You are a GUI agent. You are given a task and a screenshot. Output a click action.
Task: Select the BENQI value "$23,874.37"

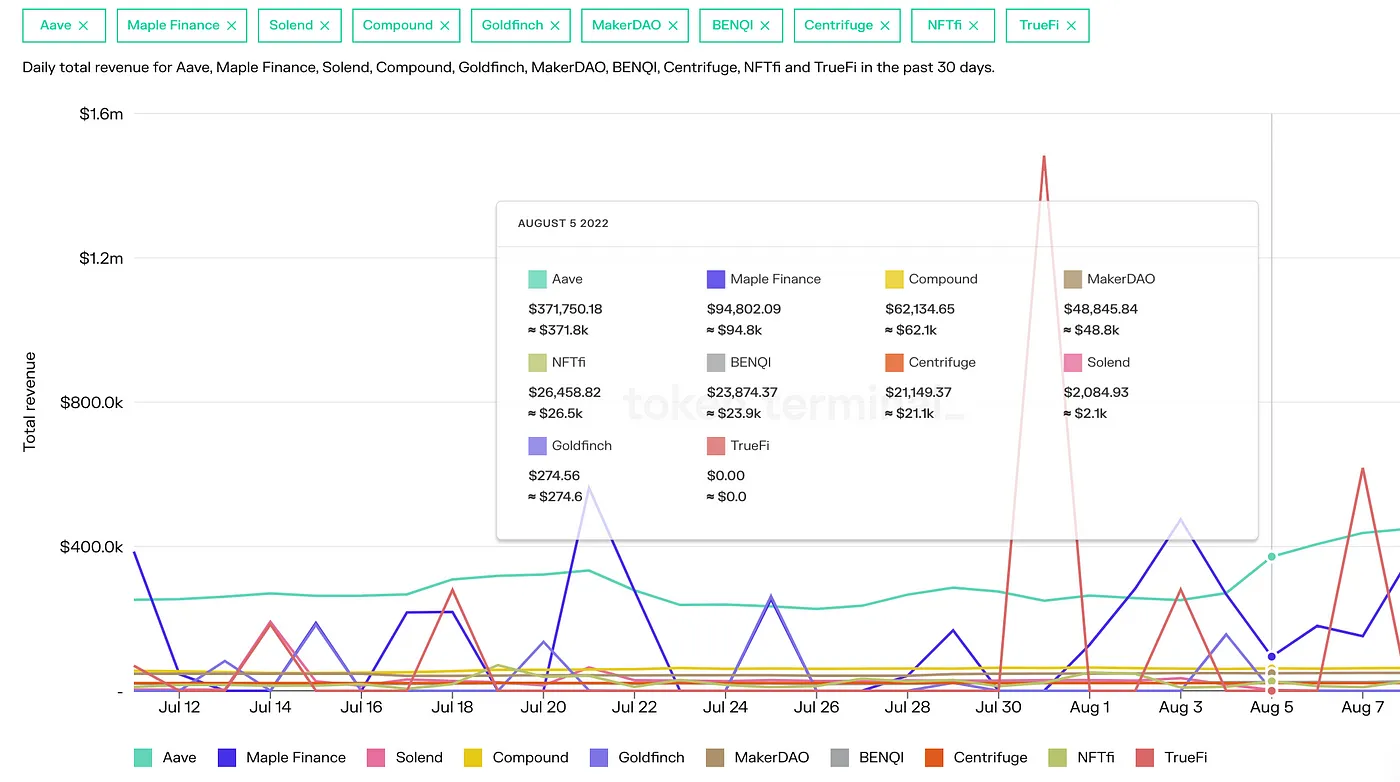[742, 392]
